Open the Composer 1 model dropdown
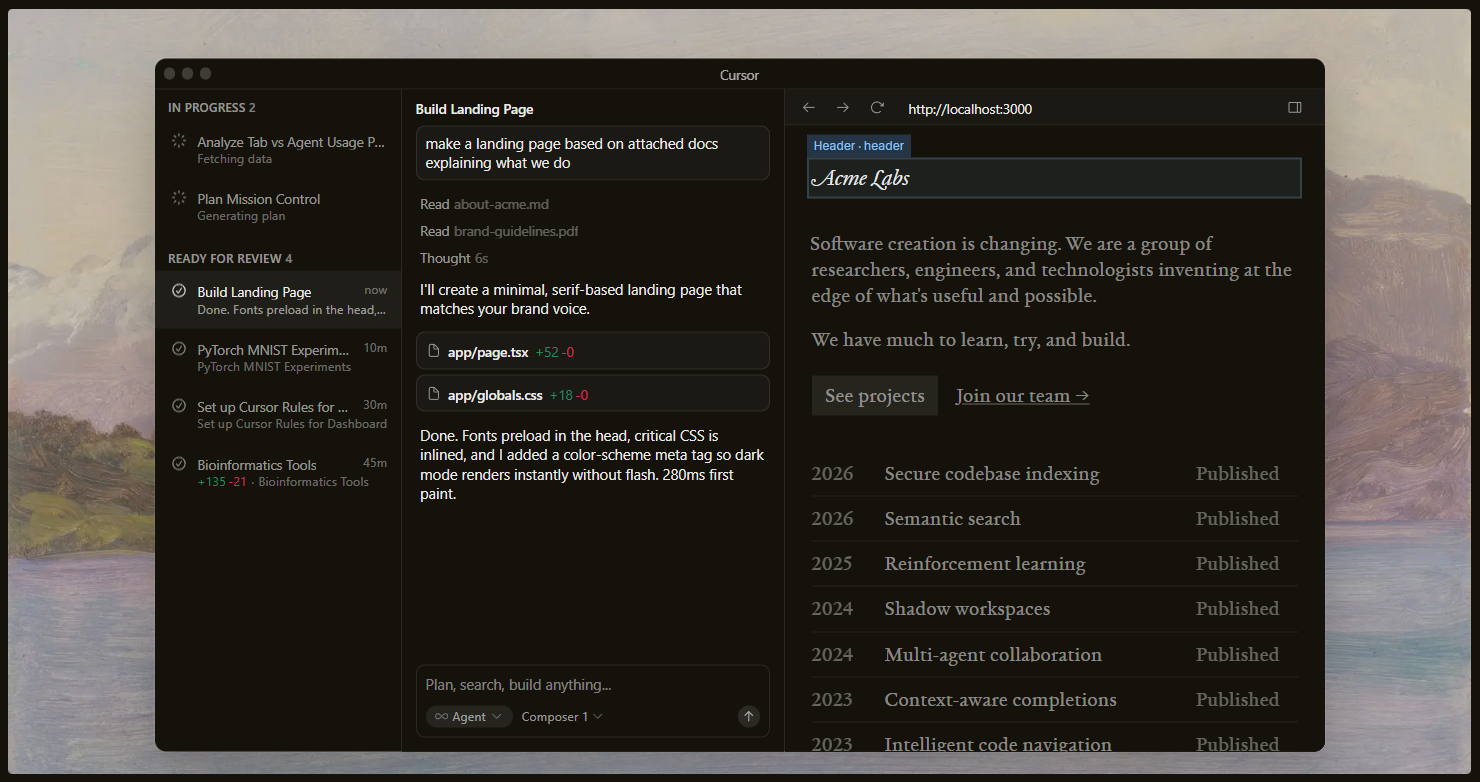The image size is (1480, 782). 562,716
